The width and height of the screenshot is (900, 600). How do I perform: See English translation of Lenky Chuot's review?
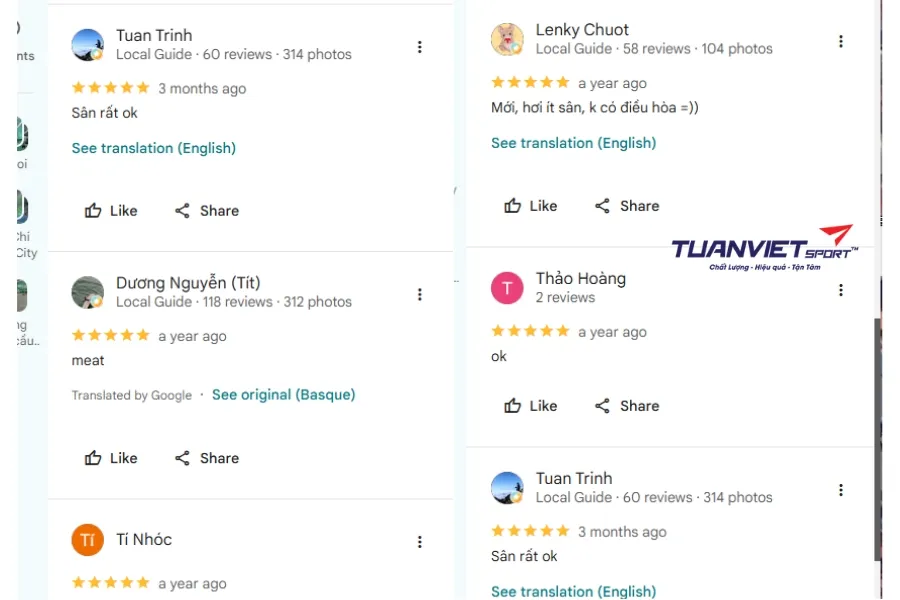[573, 143]
